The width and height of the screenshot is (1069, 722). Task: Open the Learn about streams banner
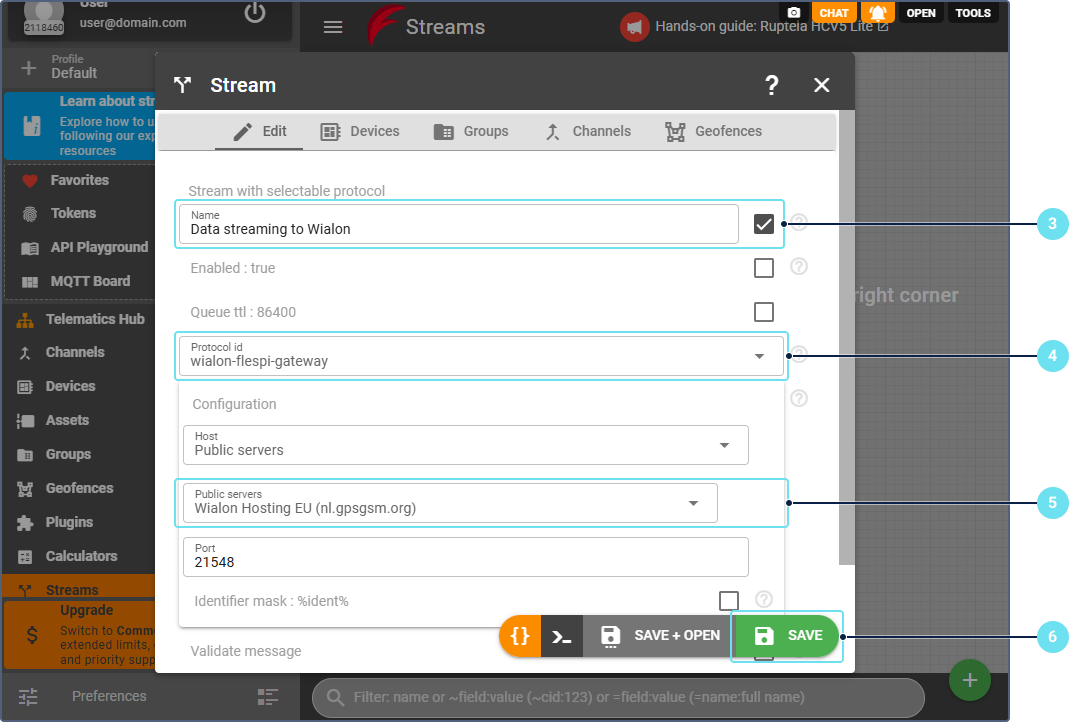click(x=79, y=126)
